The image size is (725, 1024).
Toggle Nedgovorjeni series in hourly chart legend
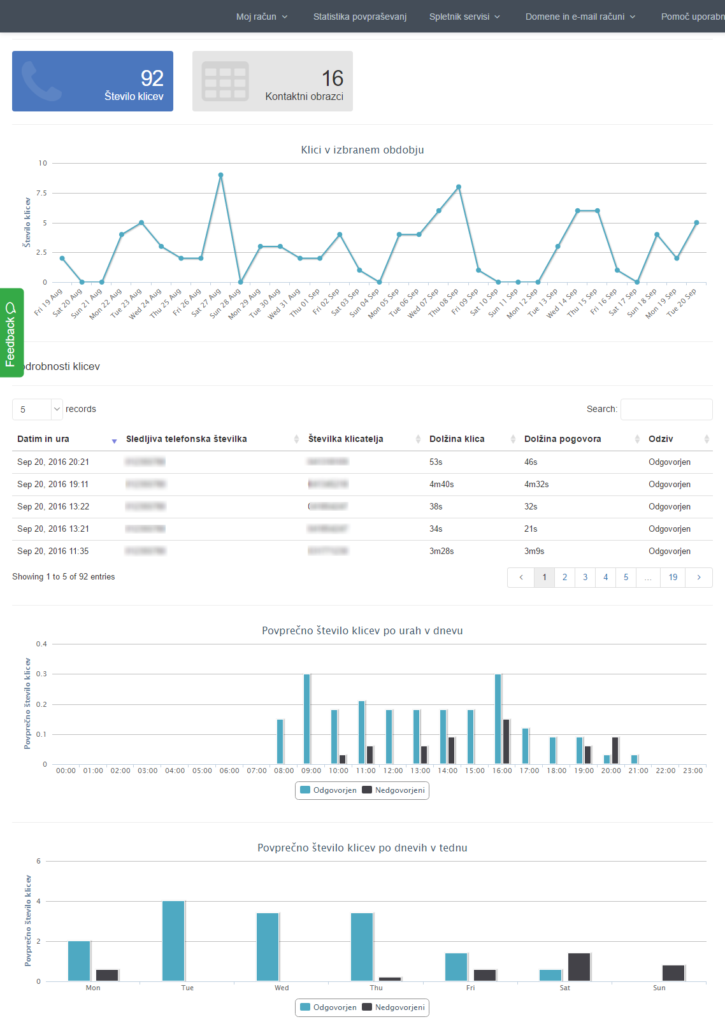coord(393,790)
